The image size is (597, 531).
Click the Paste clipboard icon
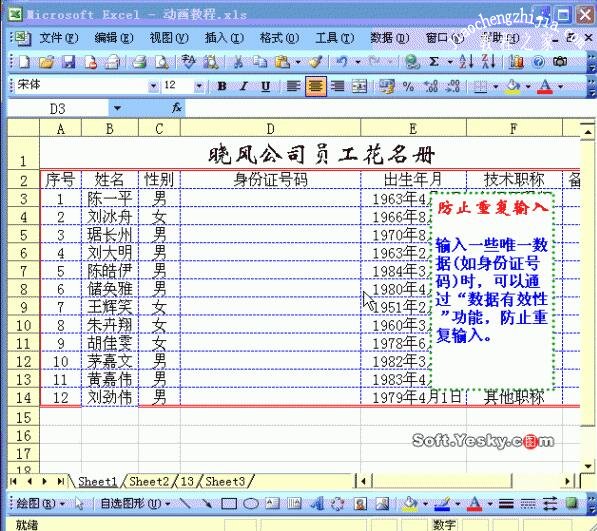(282, 62)
